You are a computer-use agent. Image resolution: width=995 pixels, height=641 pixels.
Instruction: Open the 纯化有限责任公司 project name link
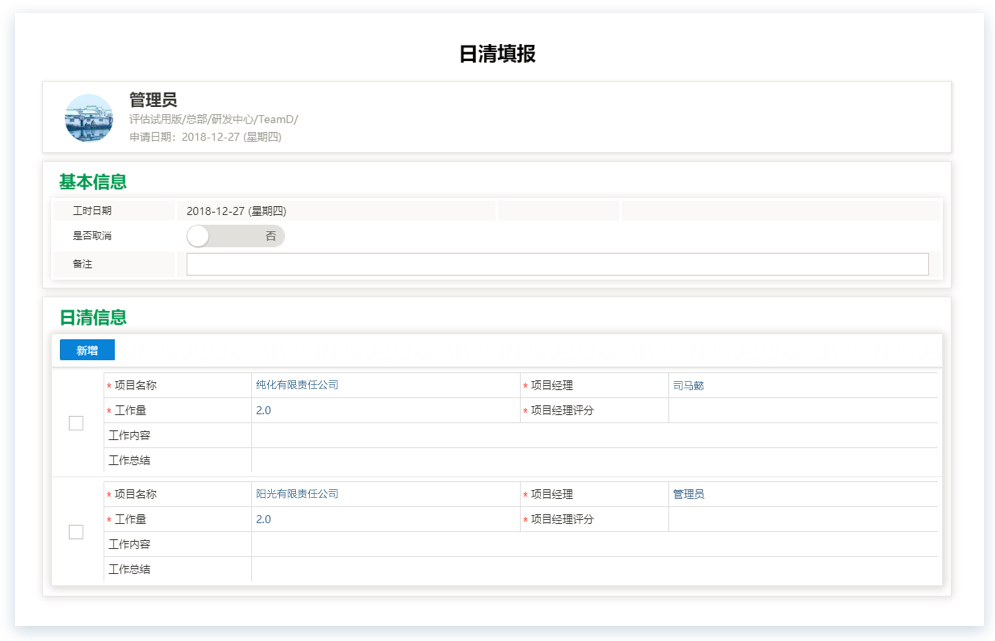297,385
